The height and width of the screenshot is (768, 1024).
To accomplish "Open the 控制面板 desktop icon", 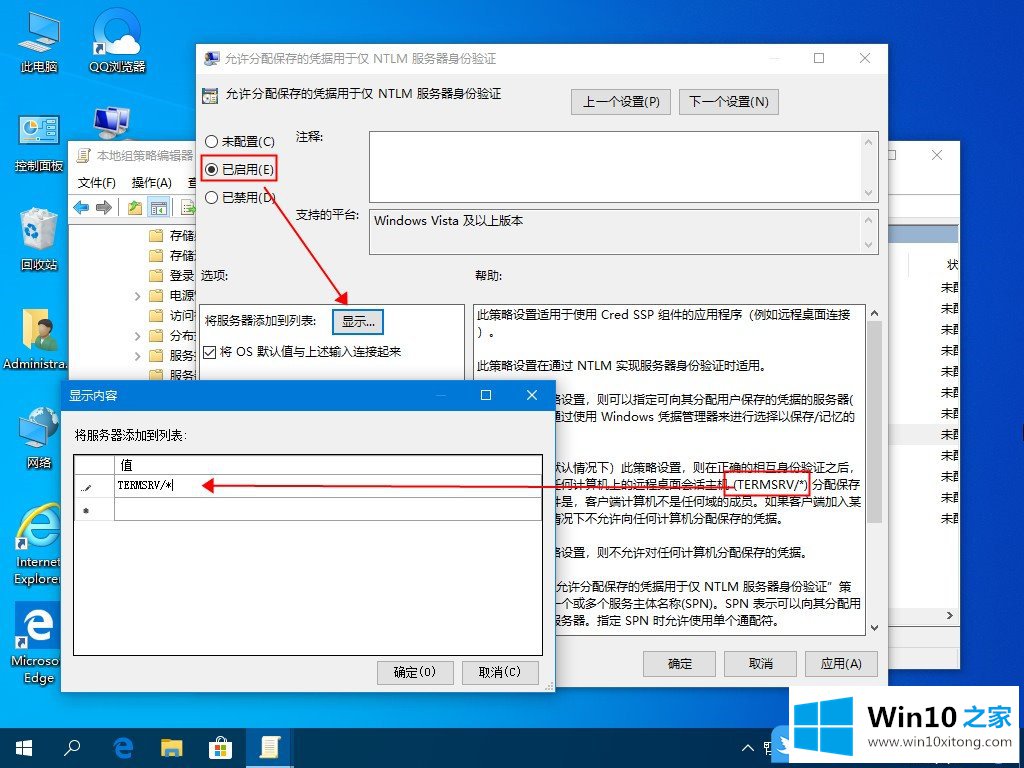I will pyautogui.click(x=39, y=142).
